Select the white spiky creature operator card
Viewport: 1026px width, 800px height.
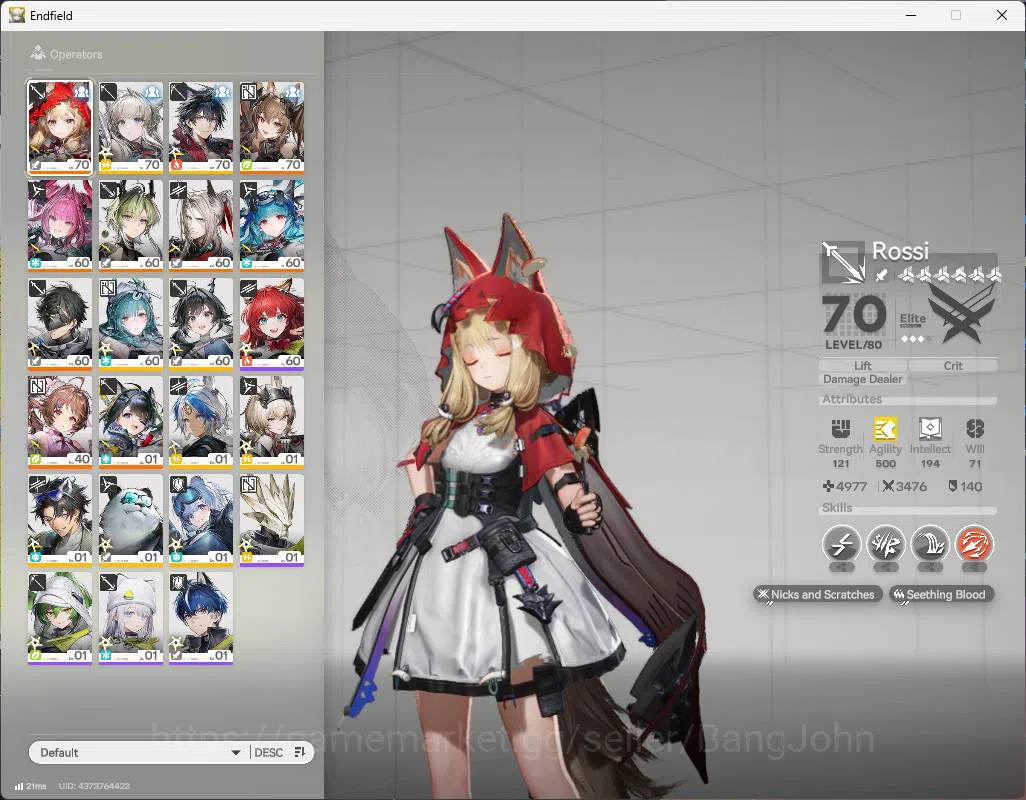point(272,520)
